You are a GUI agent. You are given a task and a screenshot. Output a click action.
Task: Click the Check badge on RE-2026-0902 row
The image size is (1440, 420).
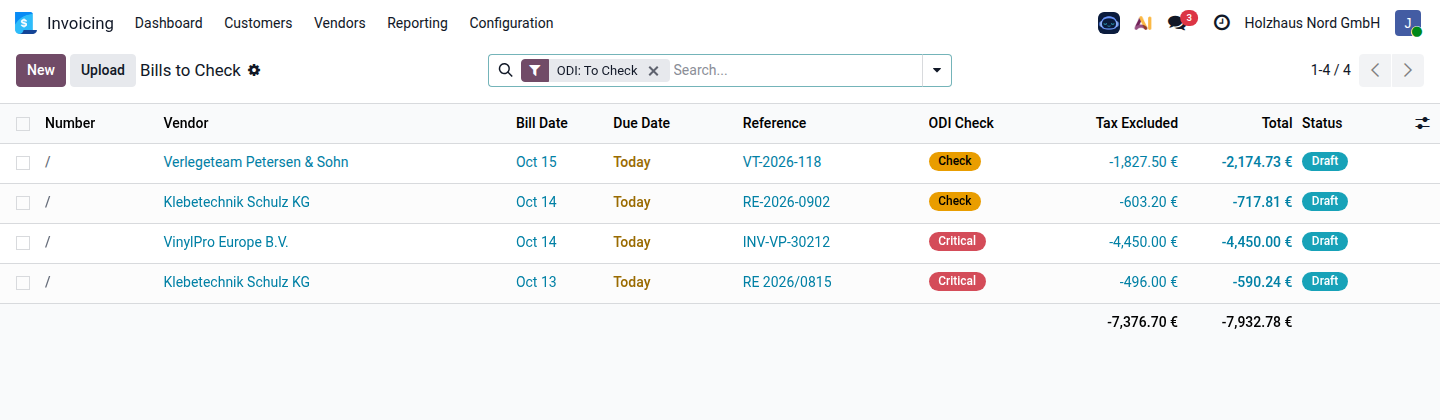955,201
